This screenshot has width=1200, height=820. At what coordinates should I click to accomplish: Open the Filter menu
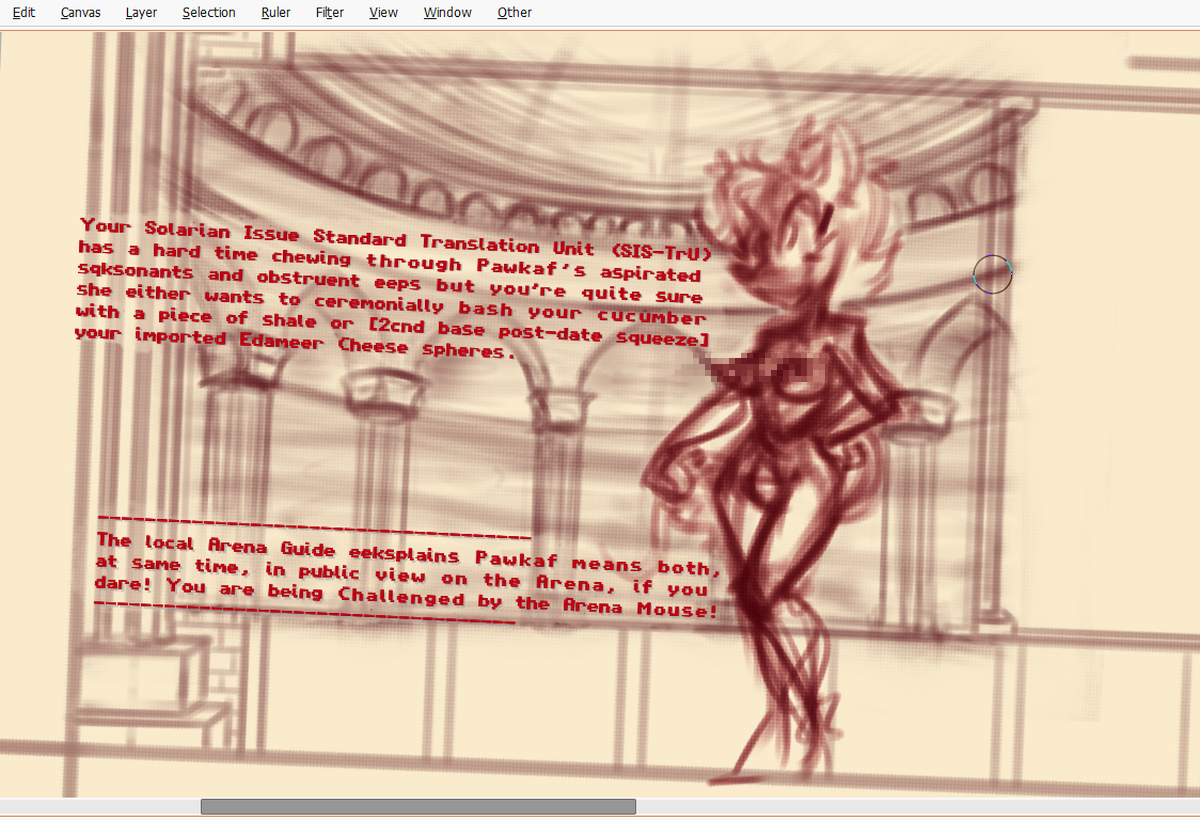coord(330,13)
